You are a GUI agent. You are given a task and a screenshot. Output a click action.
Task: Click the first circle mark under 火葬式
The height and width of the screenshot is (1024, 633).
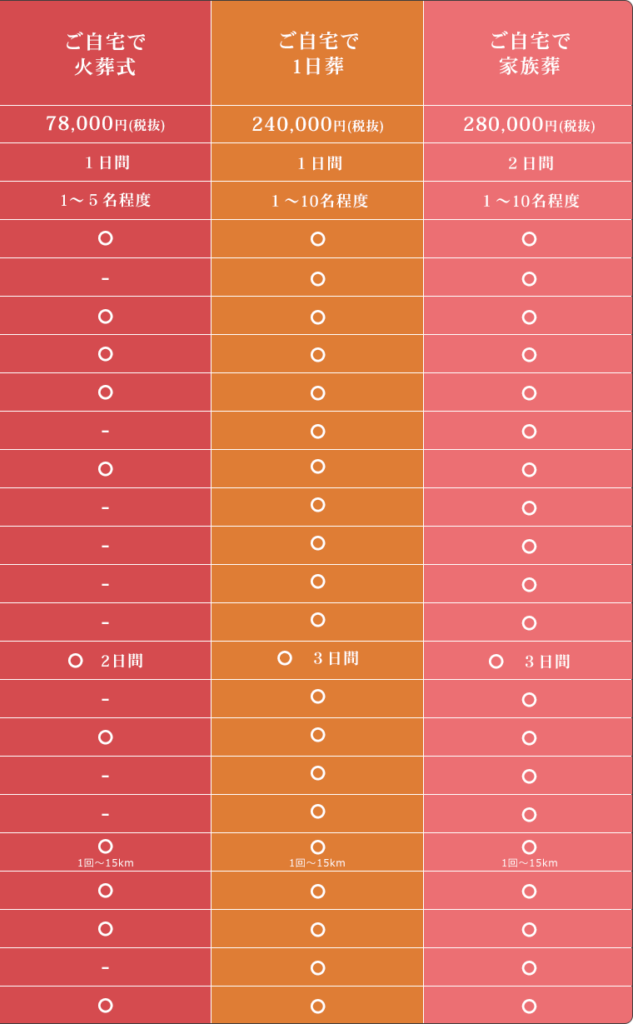105,238
